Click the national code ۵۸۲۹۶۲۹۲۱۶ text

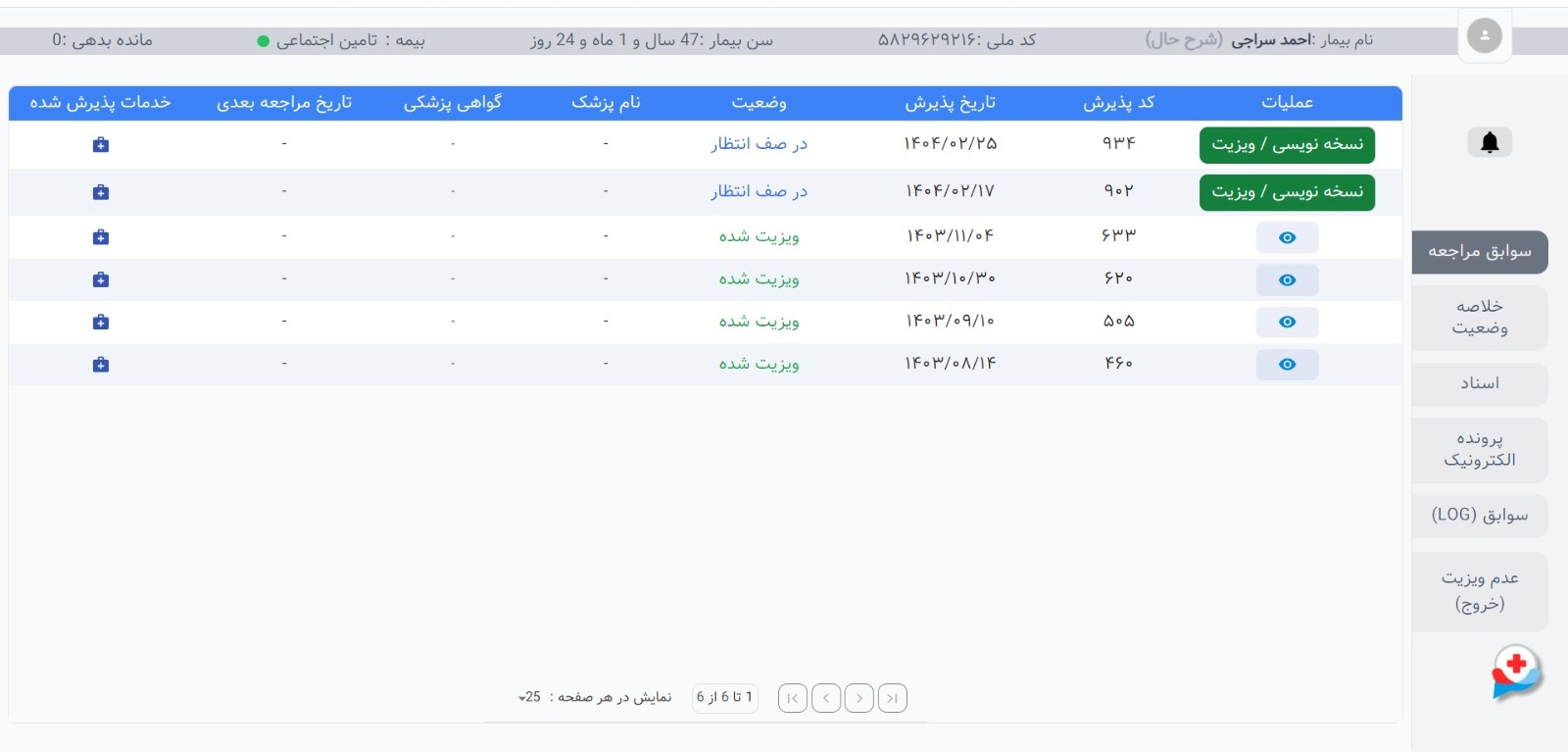click(x=928, y=40)
